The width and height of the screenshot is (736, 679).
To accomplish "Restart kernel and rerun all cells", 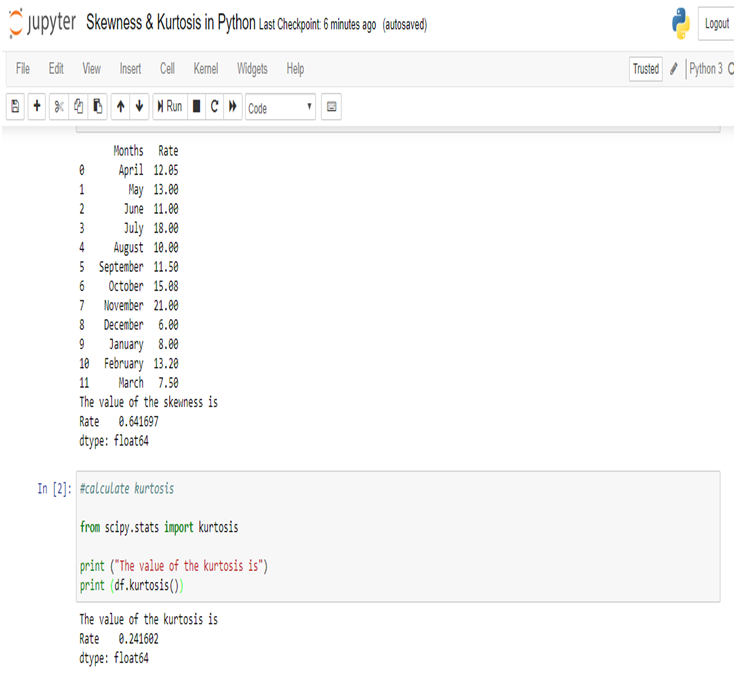I will tap(233, 107).
